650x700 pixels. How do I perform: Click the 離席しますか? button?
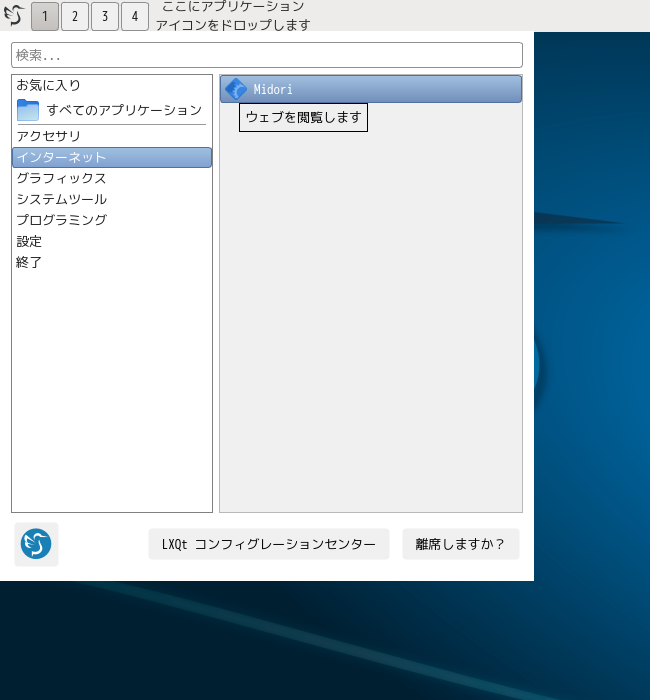tap(461, 544)
